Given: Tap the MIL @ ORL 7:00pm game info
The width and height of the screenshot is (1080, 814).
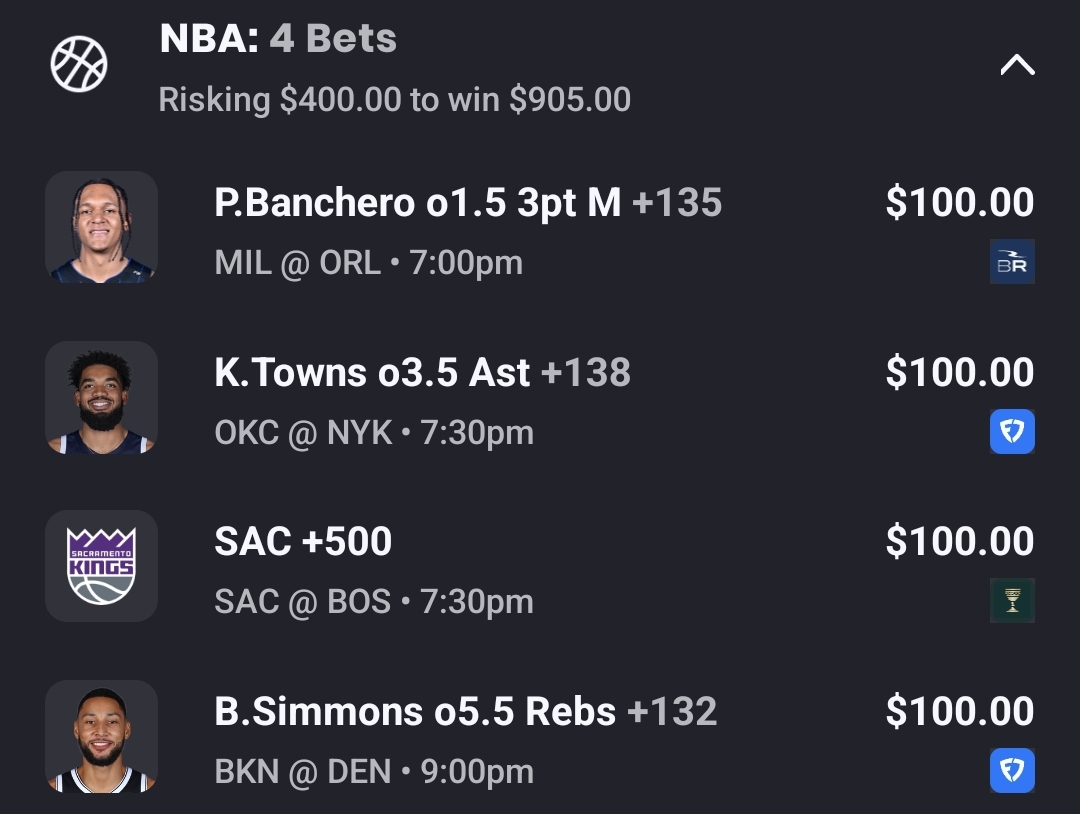Looking at the screenshot, I should pyautogui.click(x=368, y=263).
